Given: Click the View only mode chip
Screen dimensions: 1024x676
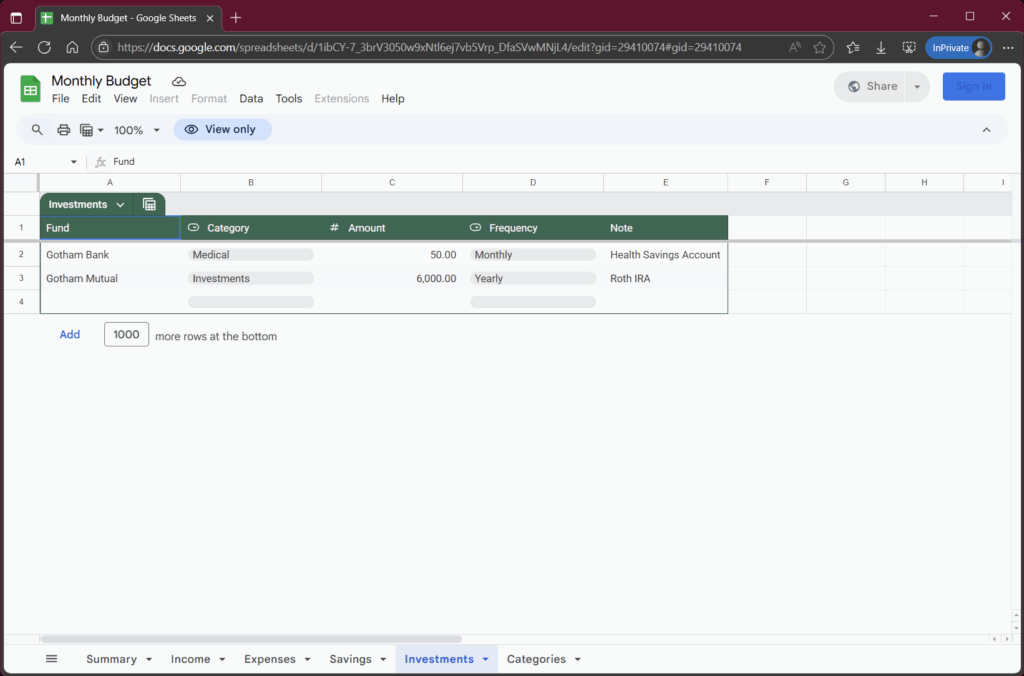Looking at the screenshot, I should coord(223,129).
